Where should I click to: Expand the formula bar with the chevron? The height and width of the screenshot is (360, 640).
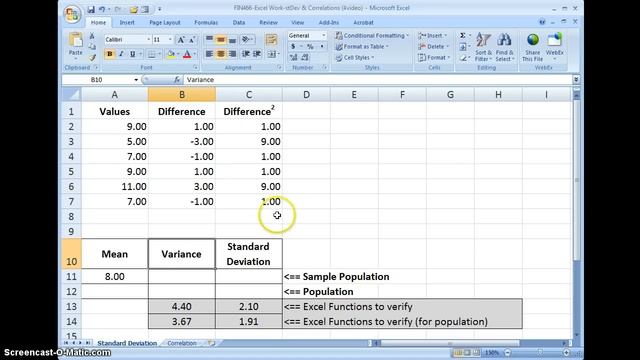pyautogui.click(x=576, y=80)
